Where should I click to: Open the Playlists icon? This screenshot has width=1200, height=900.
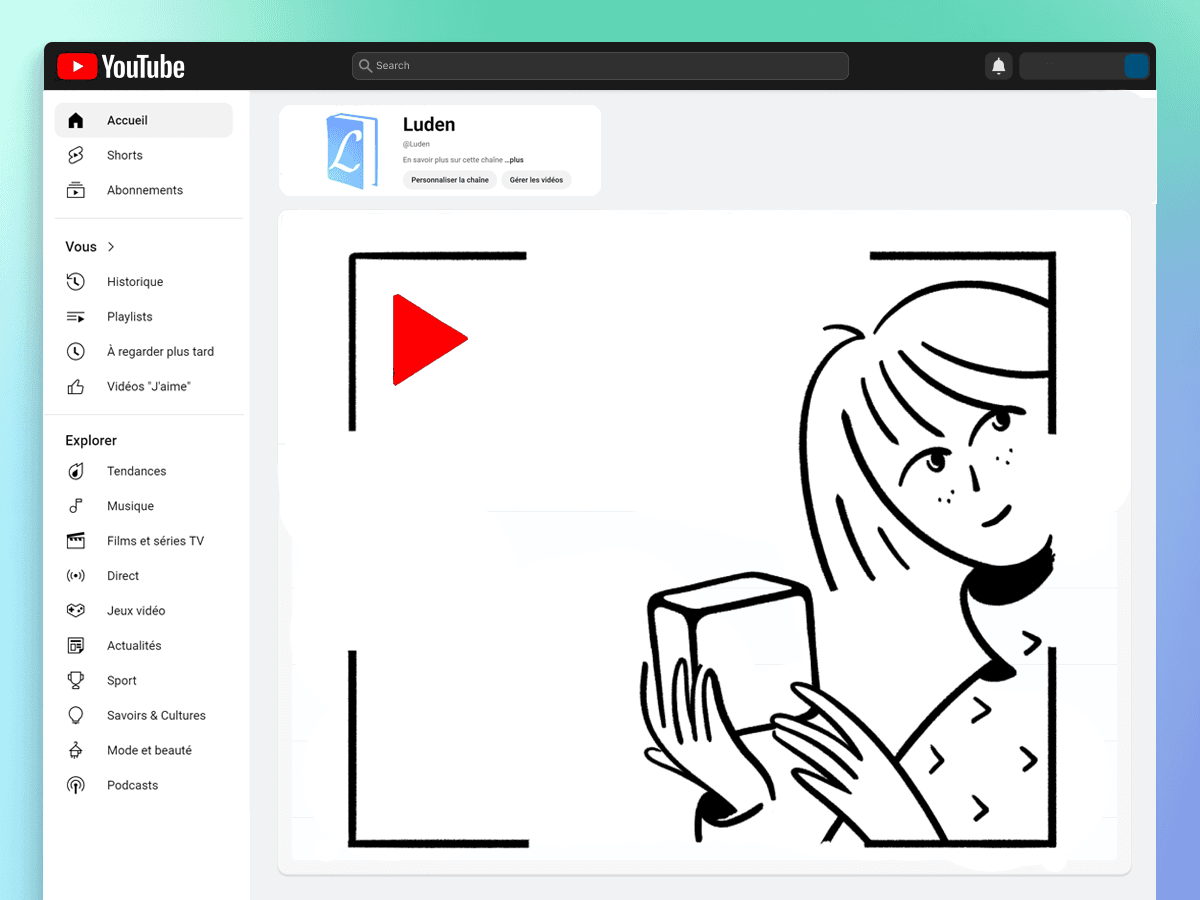(76, 317)
